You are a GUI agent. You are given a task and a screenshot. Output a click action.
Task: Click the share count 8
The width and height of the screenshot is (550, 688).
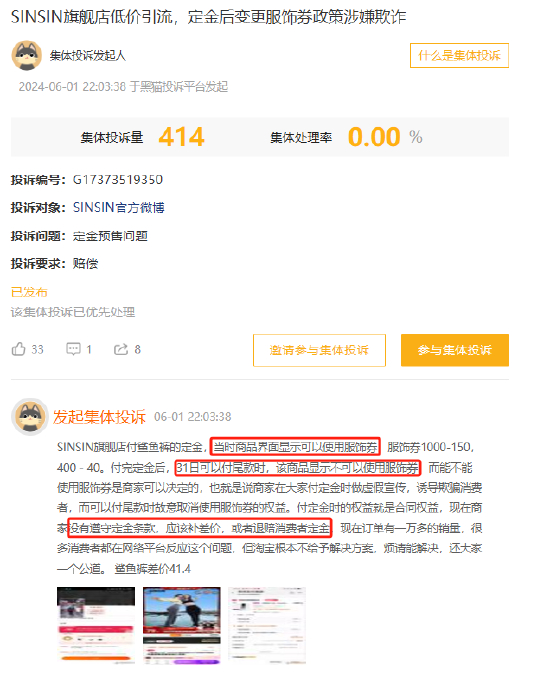pyautogui.click(x=137, y=350)
